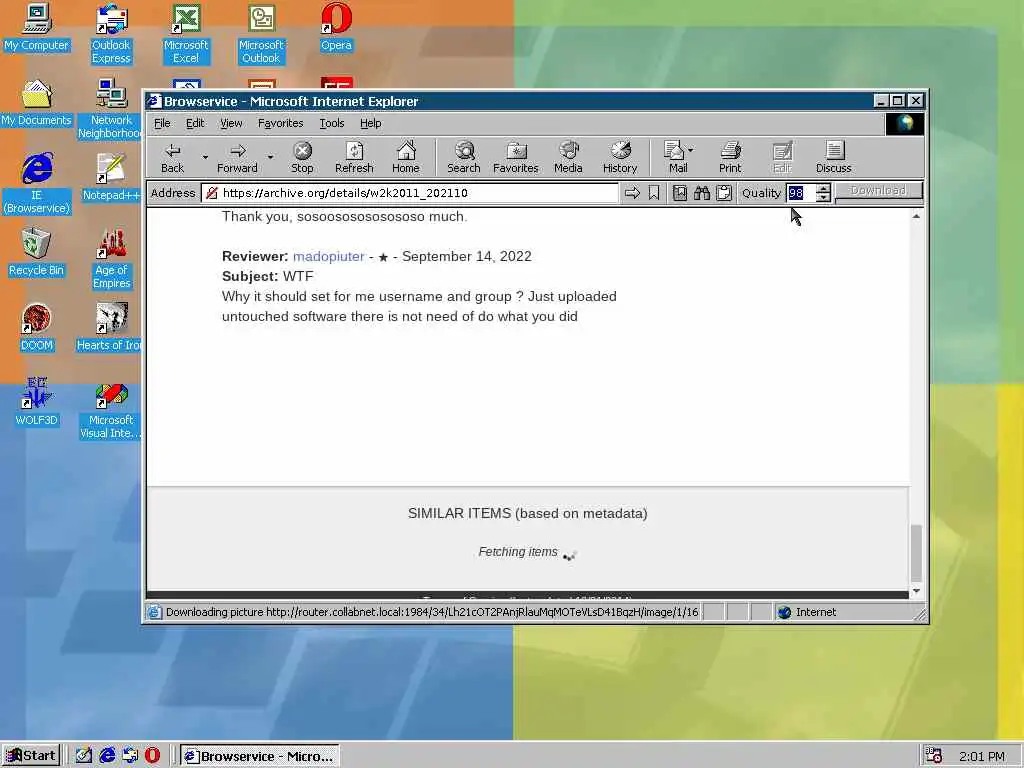Stop the page loading

point(302,158)
